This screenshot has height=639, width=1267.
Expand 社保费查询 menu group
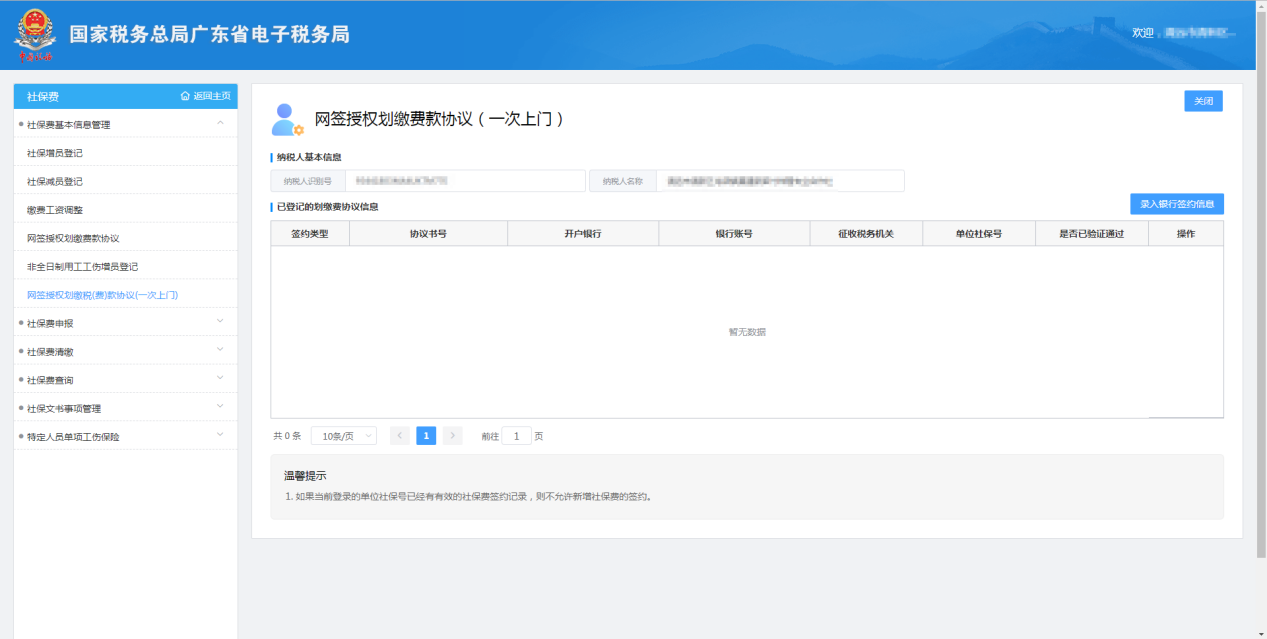[x=220, y=379]
